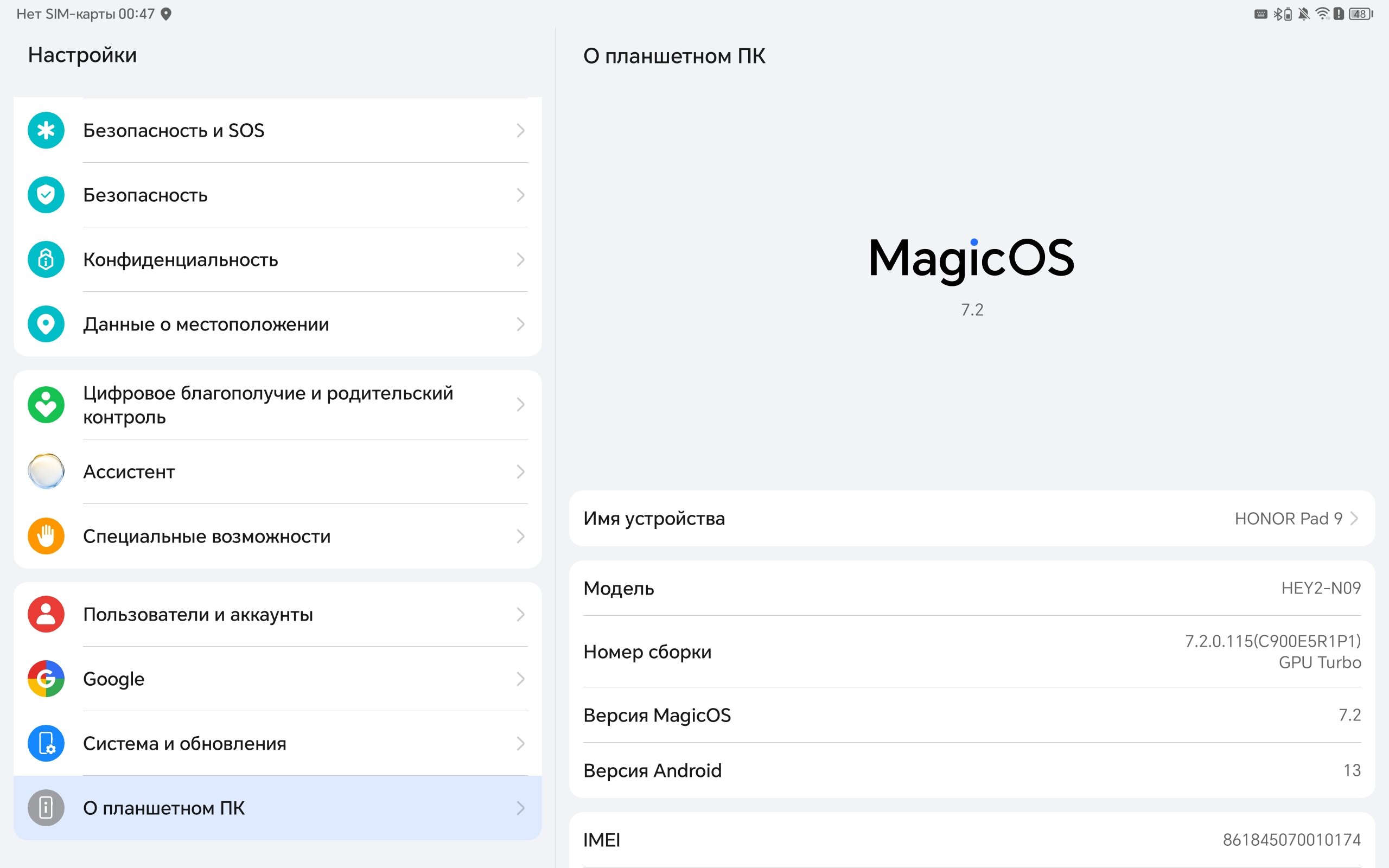The width and height of the screenshot is (1389, 868).
Task: Tap the battery 48 indicator
Action: (x=1361, y=14)
